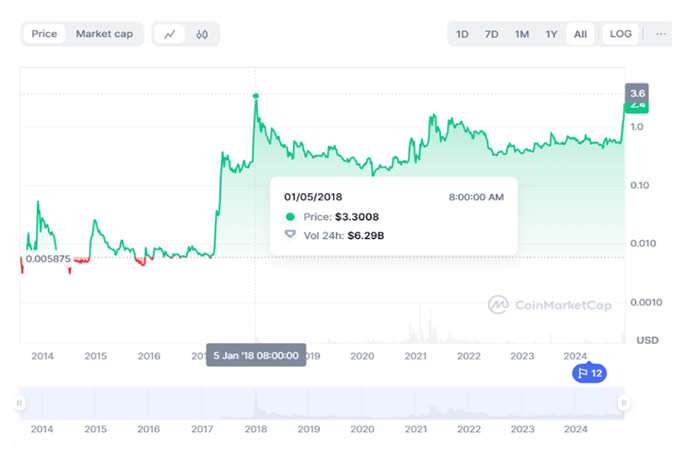Toggle the LOG scale button
The width and height of the screenshot is (680, 453).
[x=620, y=34]
